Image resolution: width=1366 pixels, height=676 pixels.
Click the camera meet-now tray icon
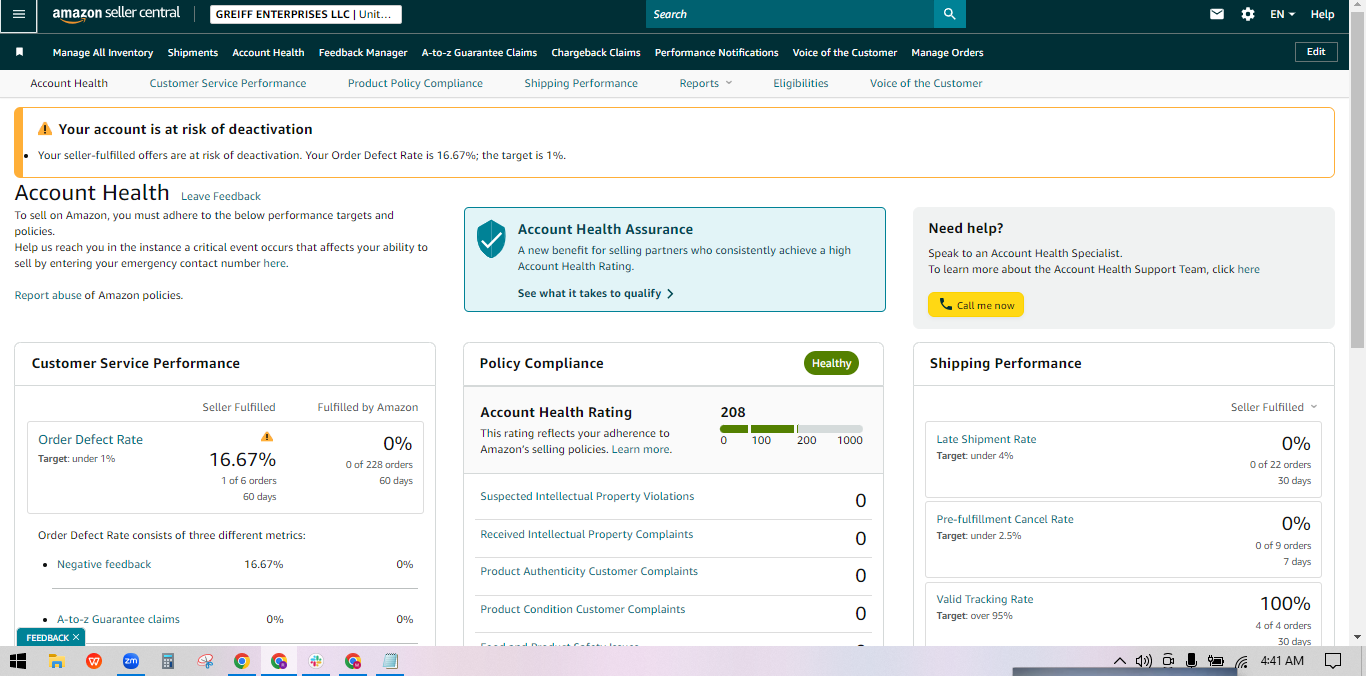[x=1168, y=661]
